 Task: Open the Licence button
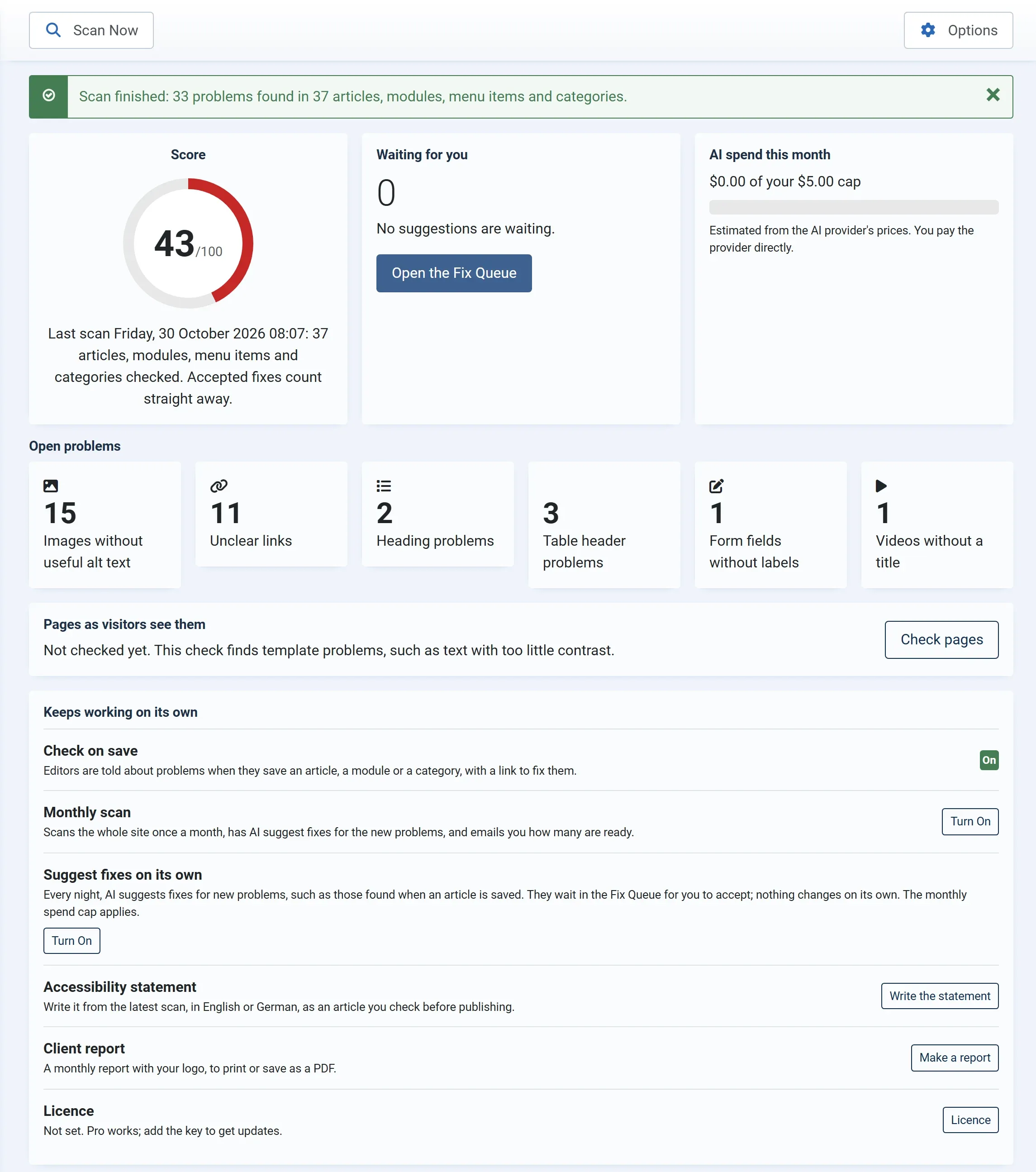point(970,1120)
